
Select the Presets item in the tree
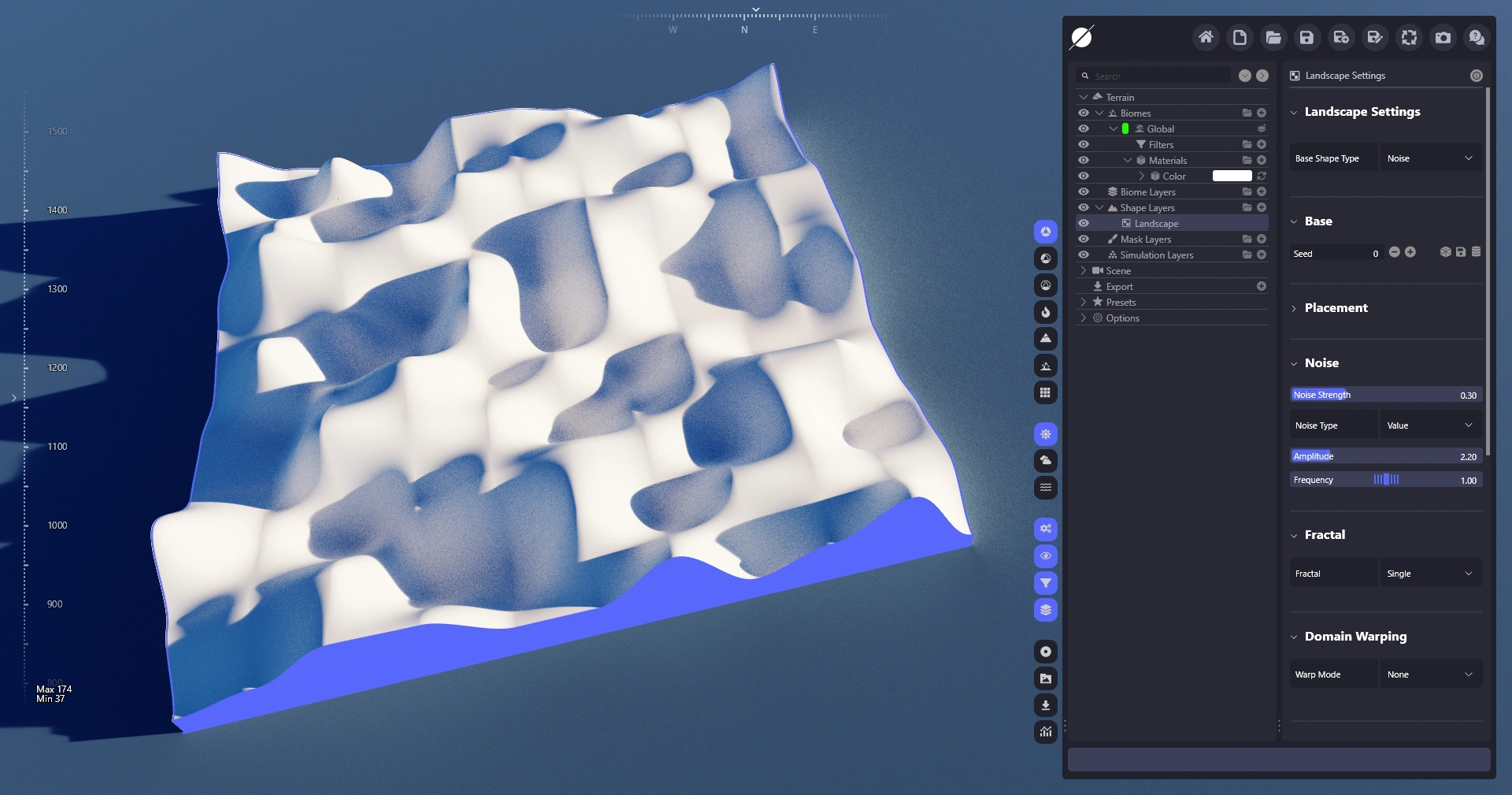pyautogui.click(x=1121, y=303)
